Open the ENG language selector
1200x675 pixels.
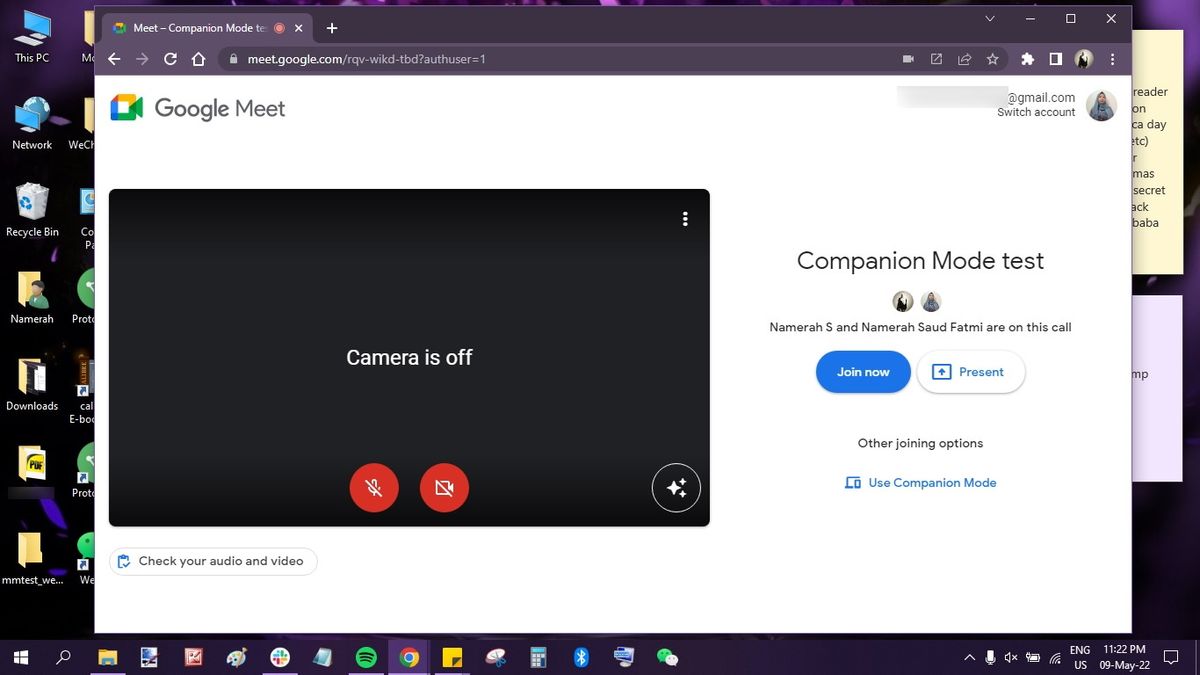point(1080,657)
